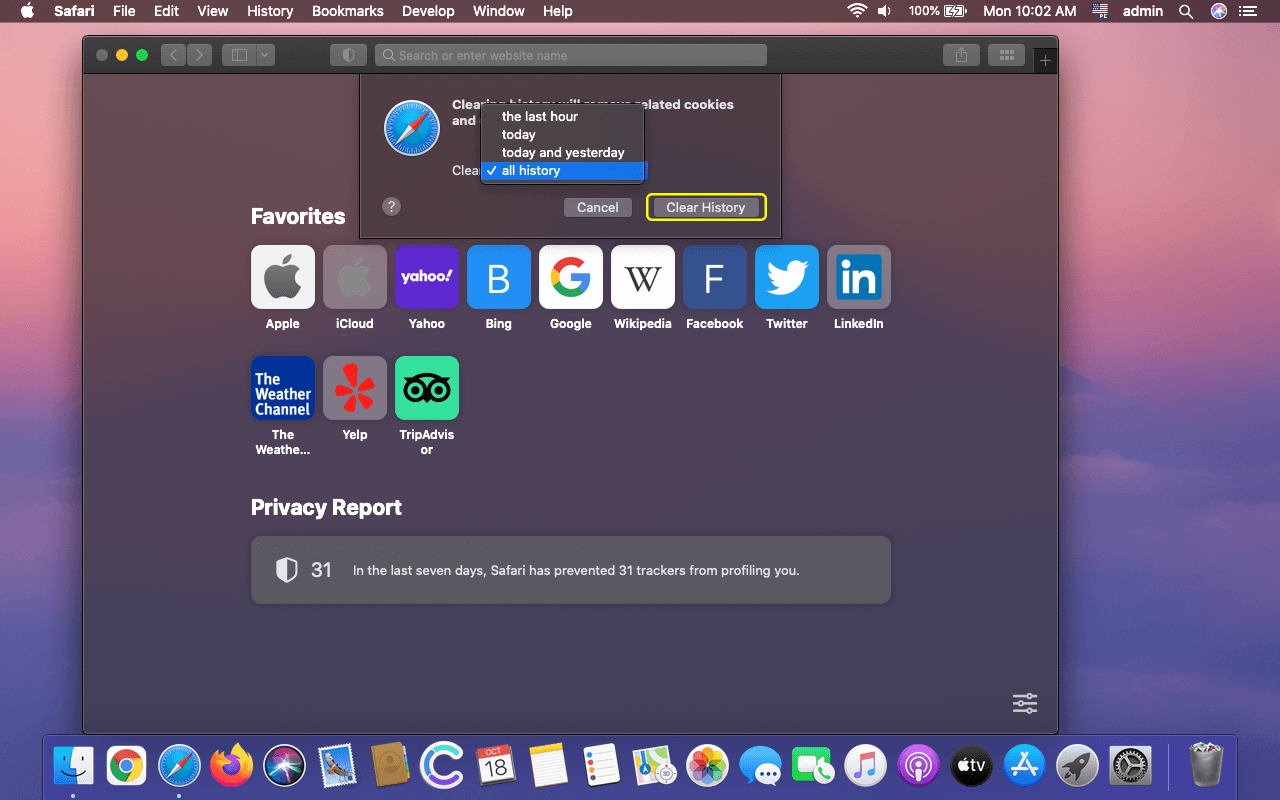Screen dimensions: 1280x800
Task: Open the Twitter favorite
Action: 786,277
